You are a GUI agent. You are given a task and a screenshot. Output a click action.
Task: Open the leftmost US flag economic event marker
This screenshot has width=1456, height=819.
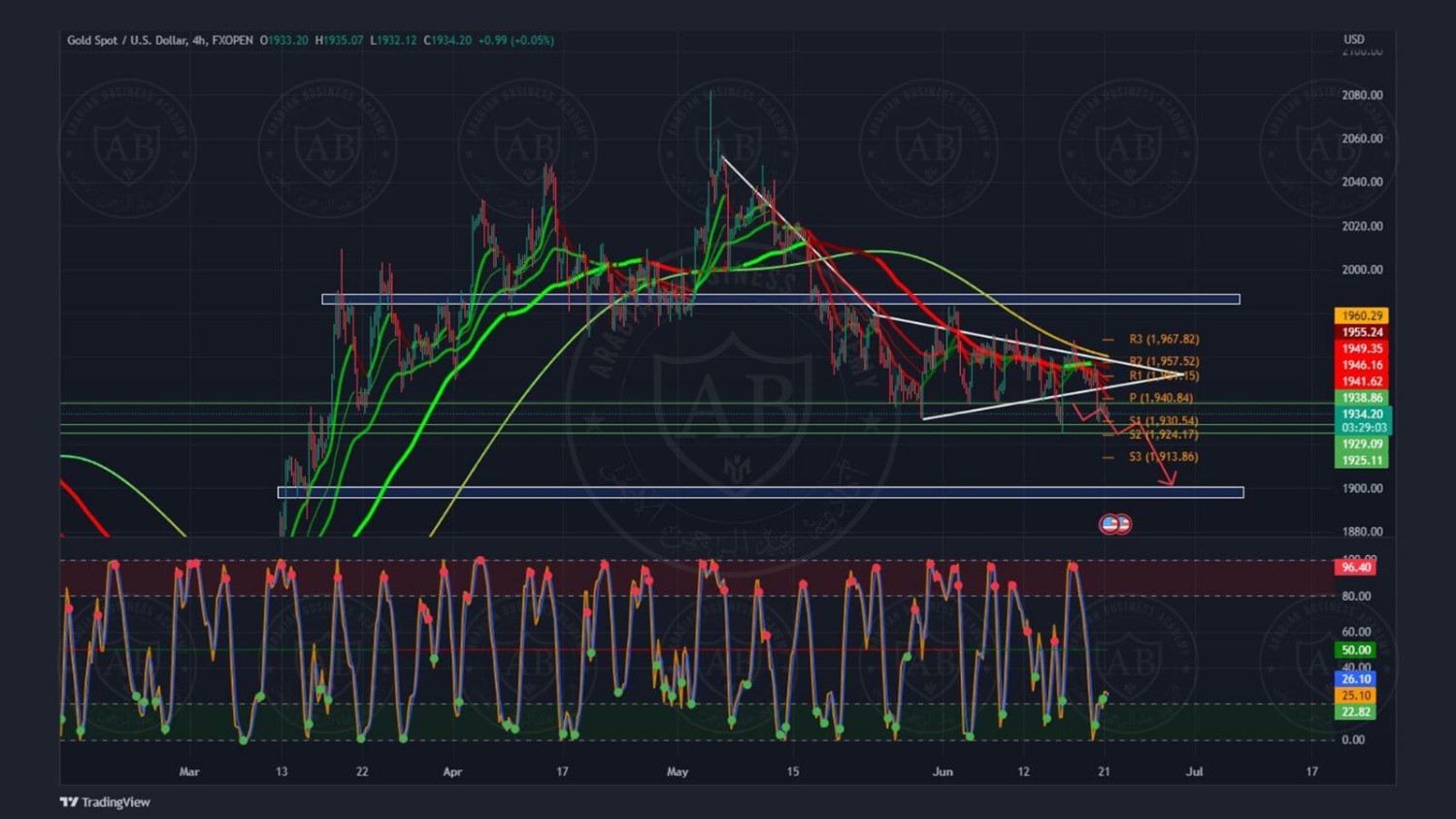(1109, 524)
